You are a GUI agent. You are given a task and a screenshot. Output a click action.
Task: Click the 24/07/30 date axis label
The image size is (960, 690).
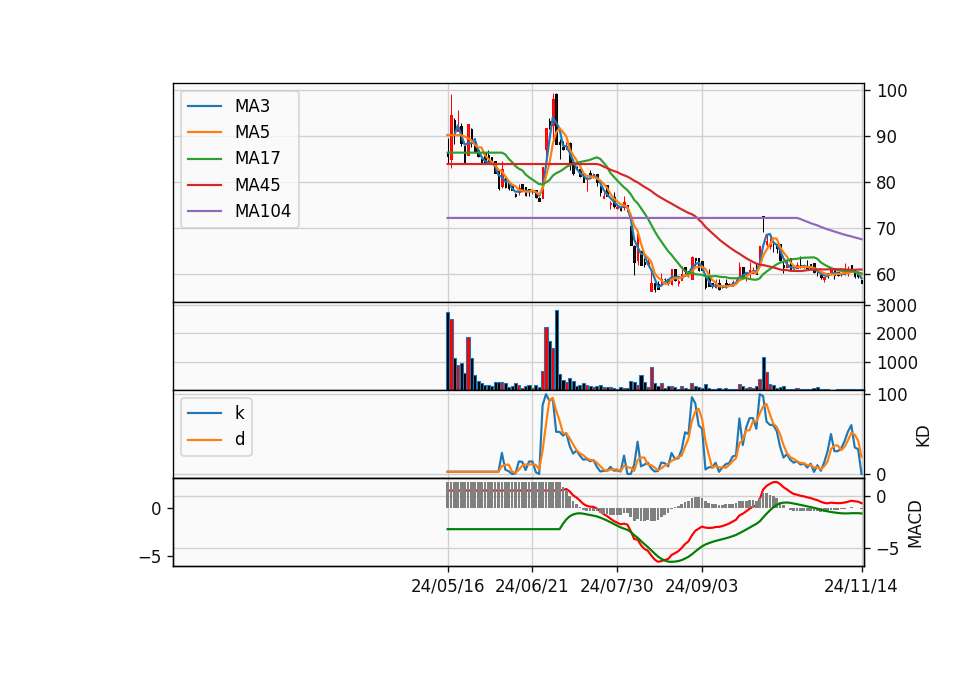tap(617, 587)
